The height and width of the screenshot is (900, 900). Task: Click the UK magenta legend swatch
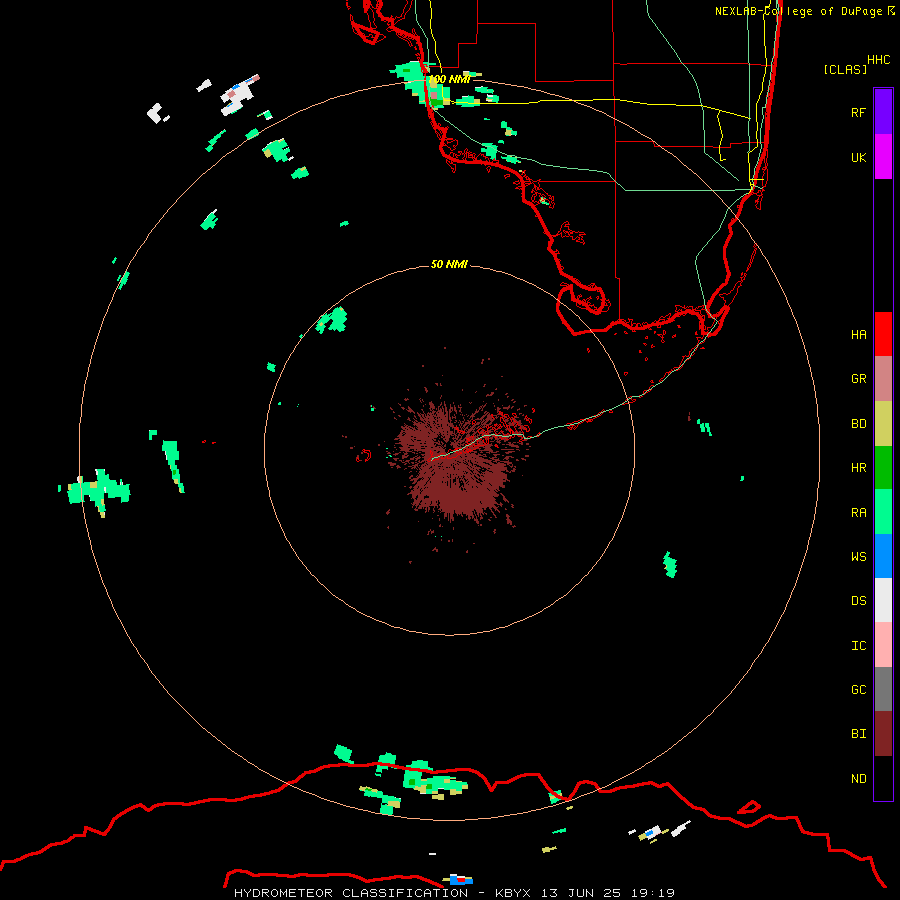pyautogui.click(x=883, y=157)
